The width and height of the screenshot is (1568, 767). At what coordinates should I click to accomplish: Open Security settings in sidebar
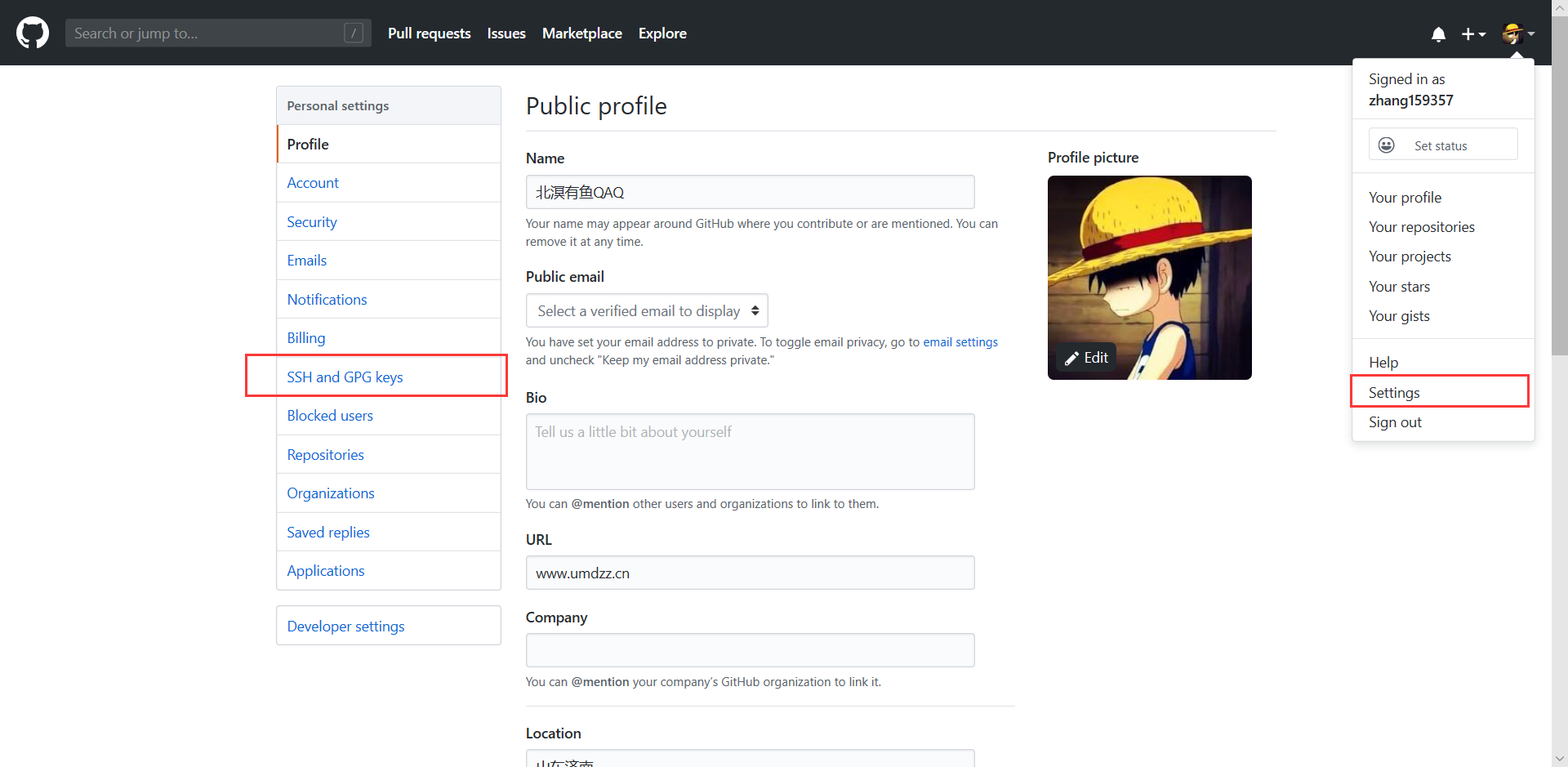pyautogui.click(x=389, y=222)
